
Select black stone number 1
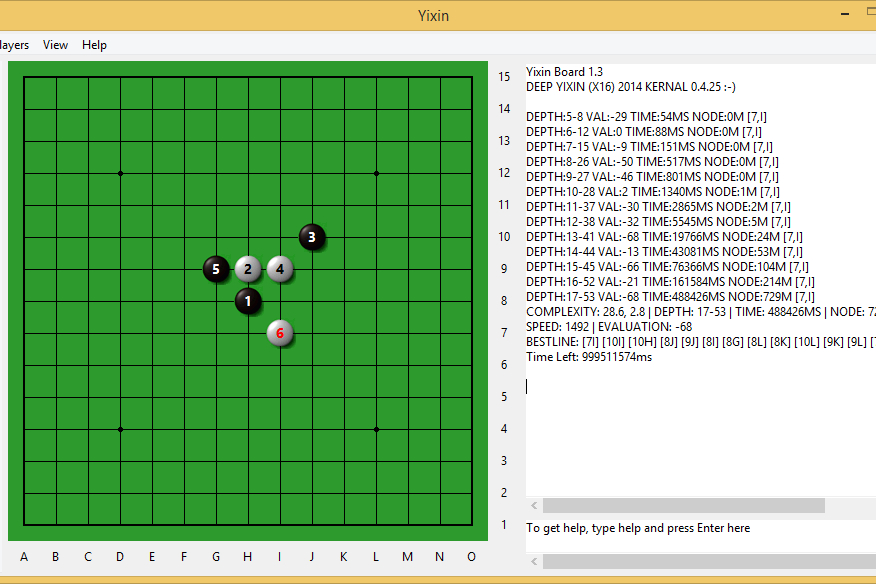(x=248, y=301)
